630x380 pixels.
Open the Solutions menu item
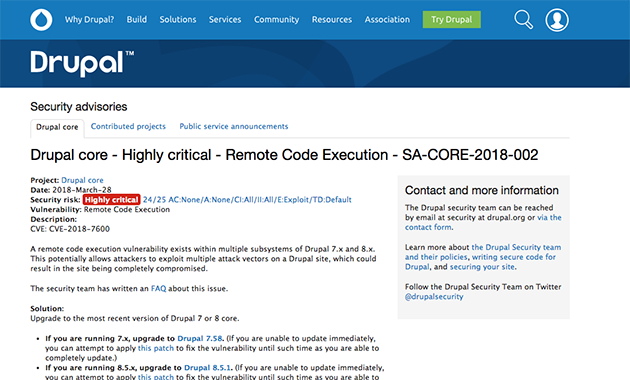pyautogui.click(x=178, y=19)
